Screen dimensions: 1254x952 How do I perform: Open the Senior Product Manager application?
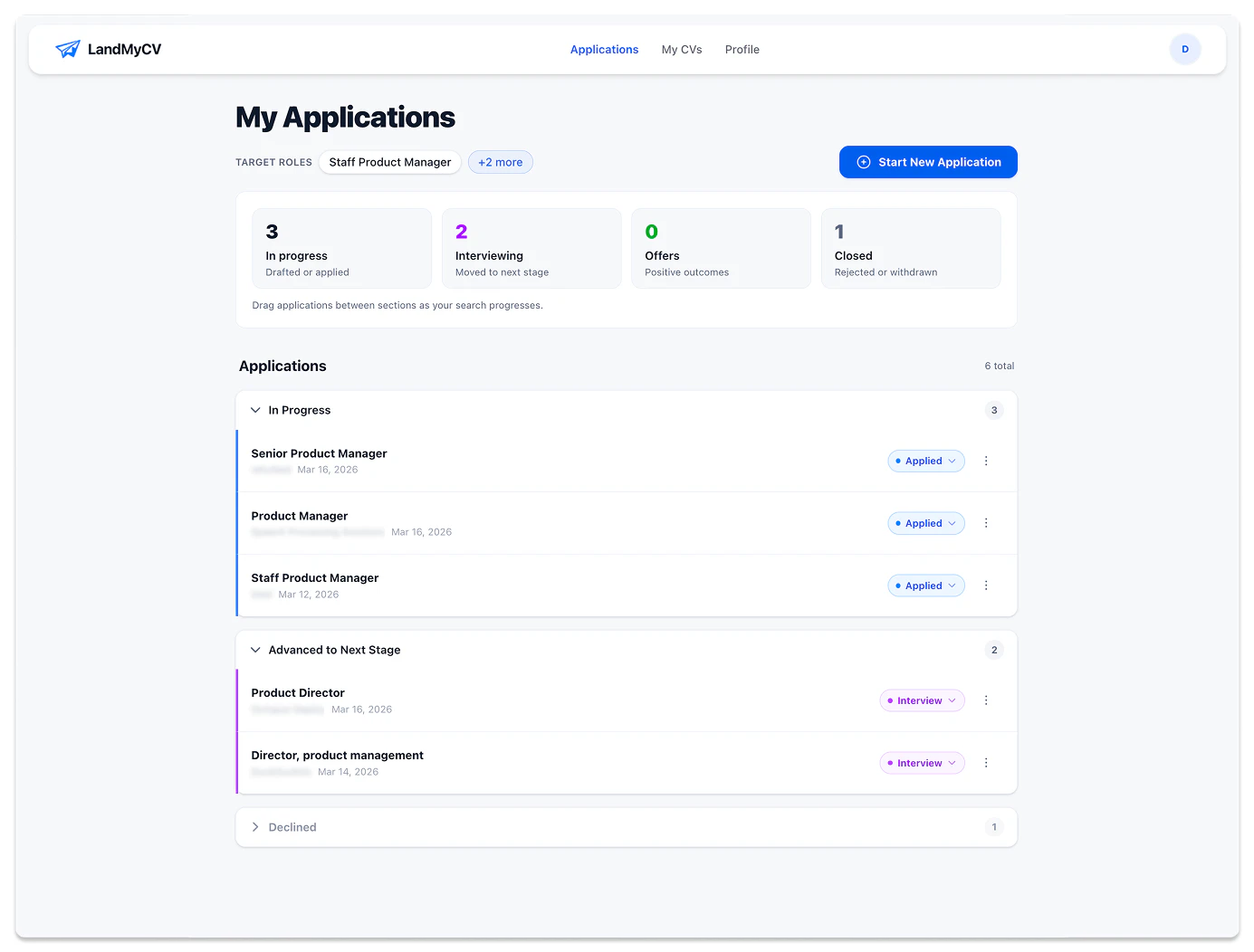[x=319, y=453]
